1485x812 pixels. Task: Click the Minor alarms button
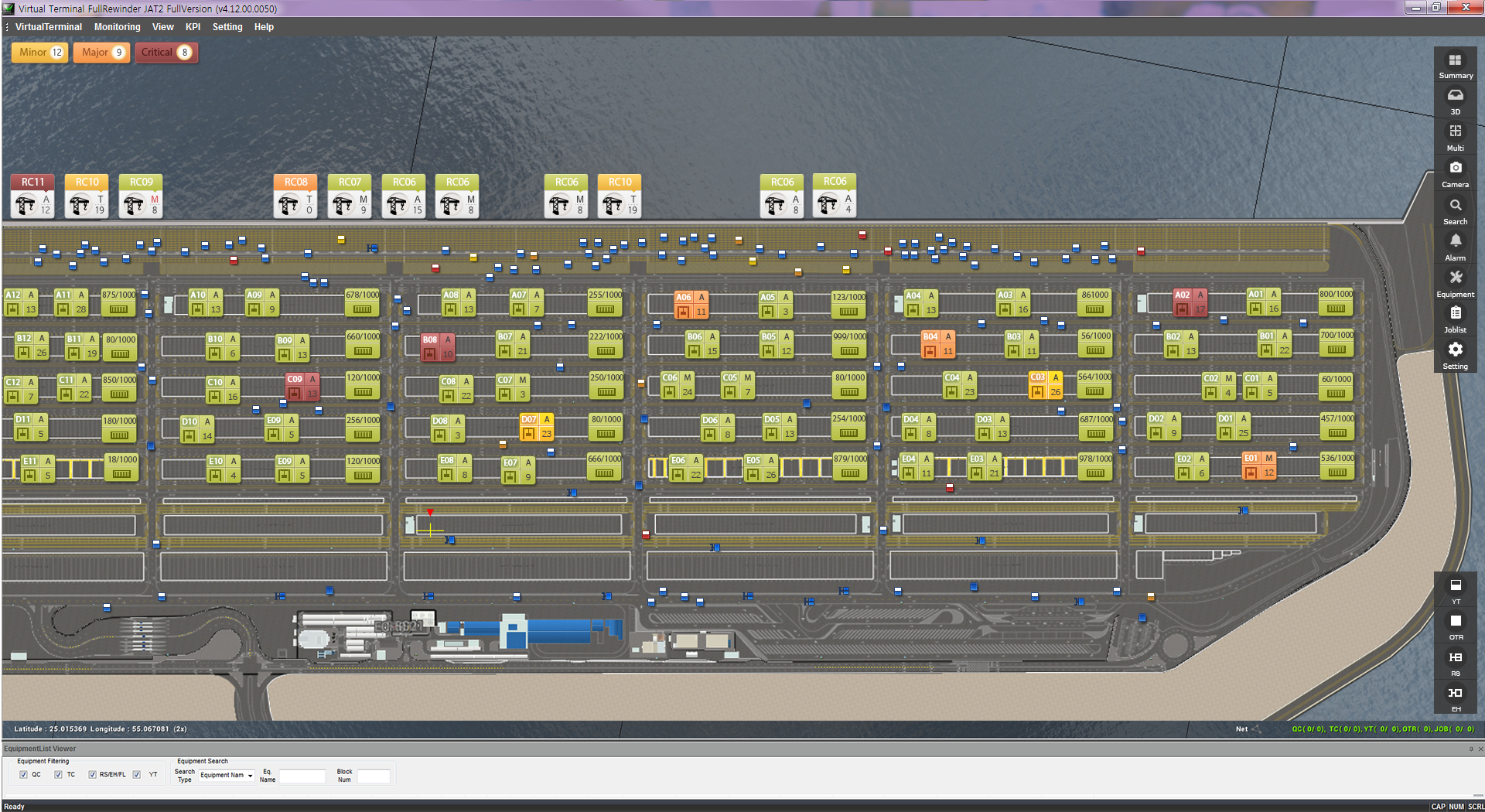coord(40,53)
